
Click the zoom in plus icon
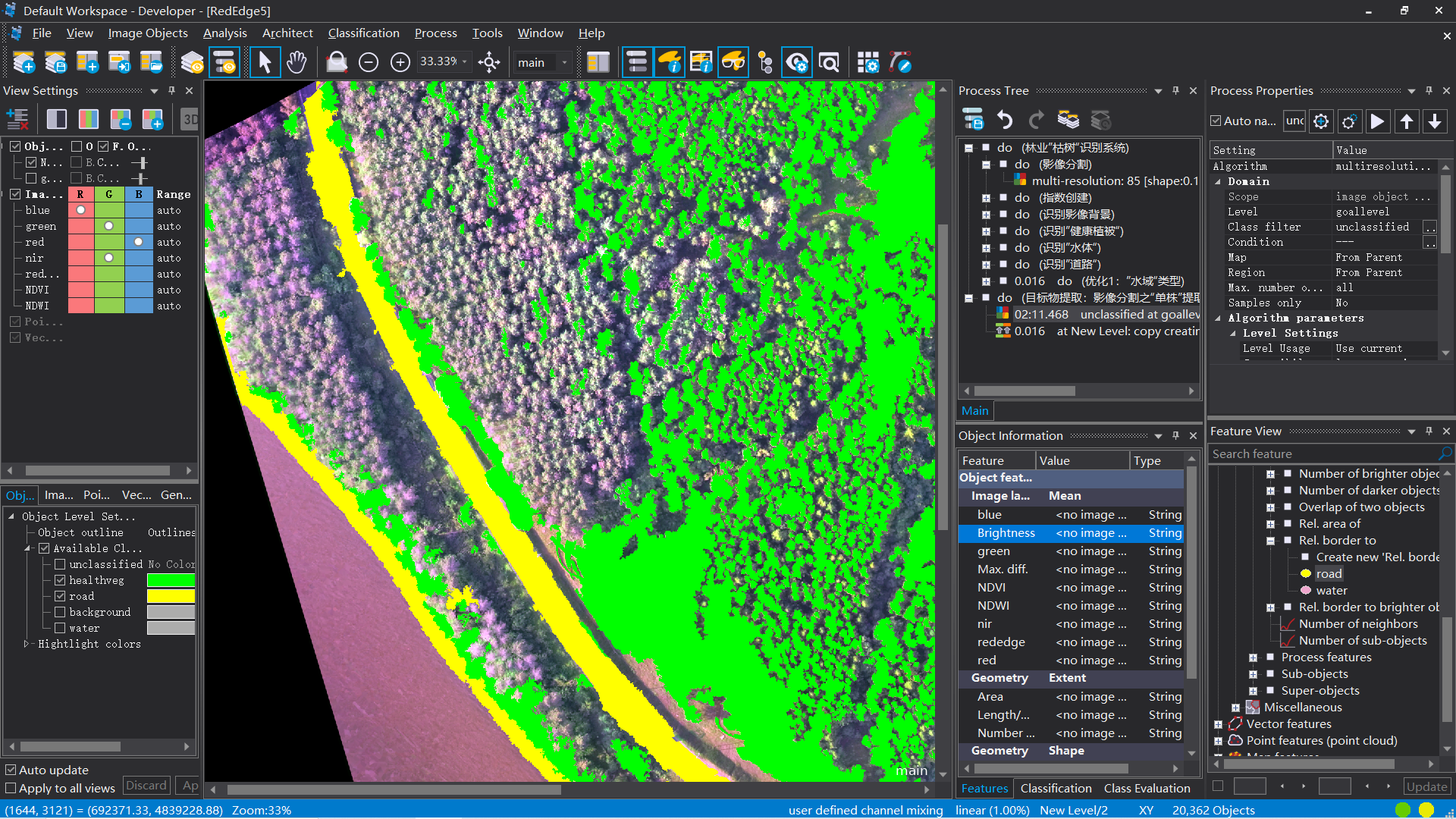(400, 62)
